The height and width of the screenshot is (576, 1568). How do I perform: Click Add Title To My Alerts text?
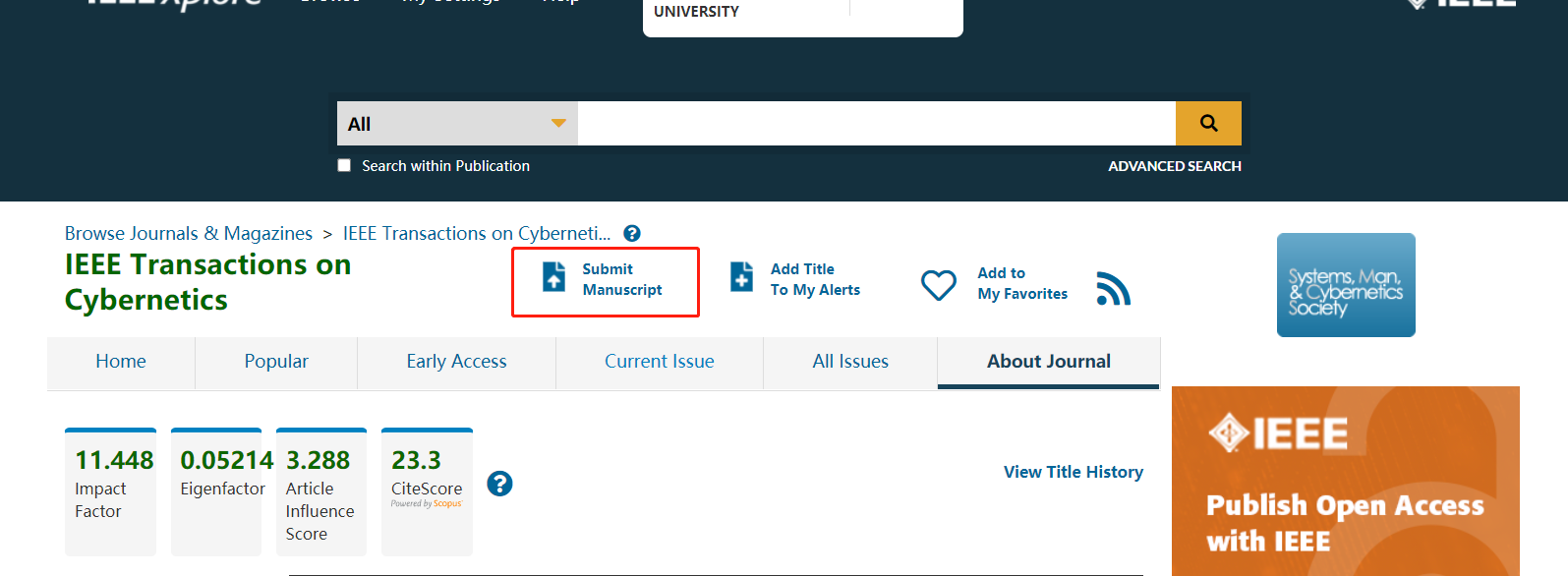(815, 279)
